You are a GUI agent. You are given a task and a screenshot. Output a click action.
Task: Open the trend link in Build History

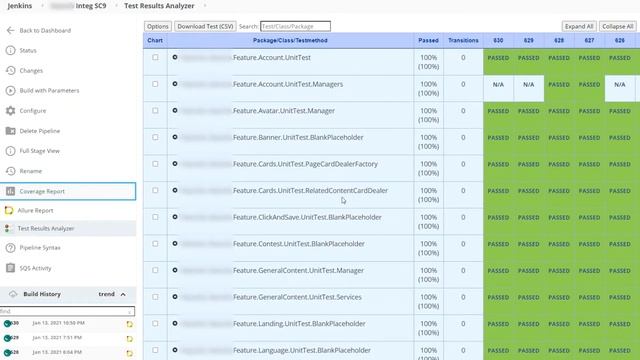tap(106, 294)
